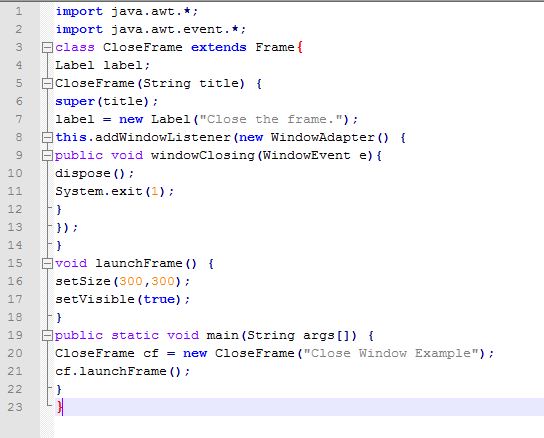Click the 'extends' keyword on line 3
Screen dimensions: 544x438
[x=219, y=47]
